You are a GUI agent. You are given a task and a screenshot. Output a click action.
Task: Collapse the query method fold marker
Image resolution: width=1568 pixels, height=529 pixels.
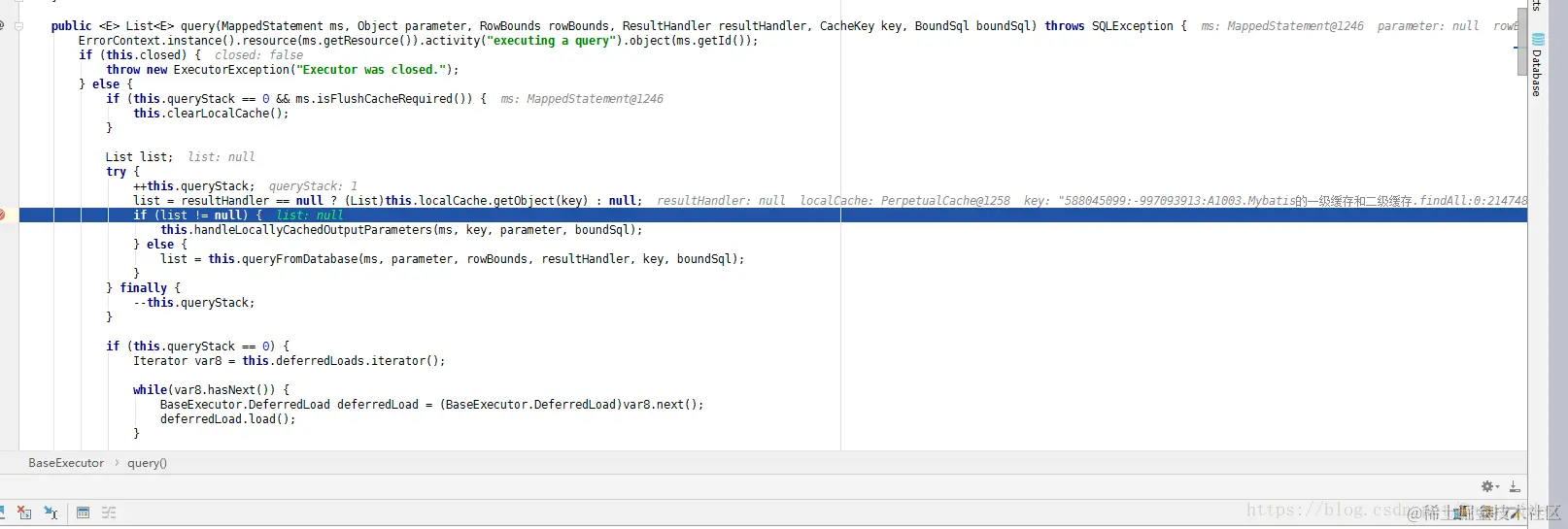coord(18,26)
